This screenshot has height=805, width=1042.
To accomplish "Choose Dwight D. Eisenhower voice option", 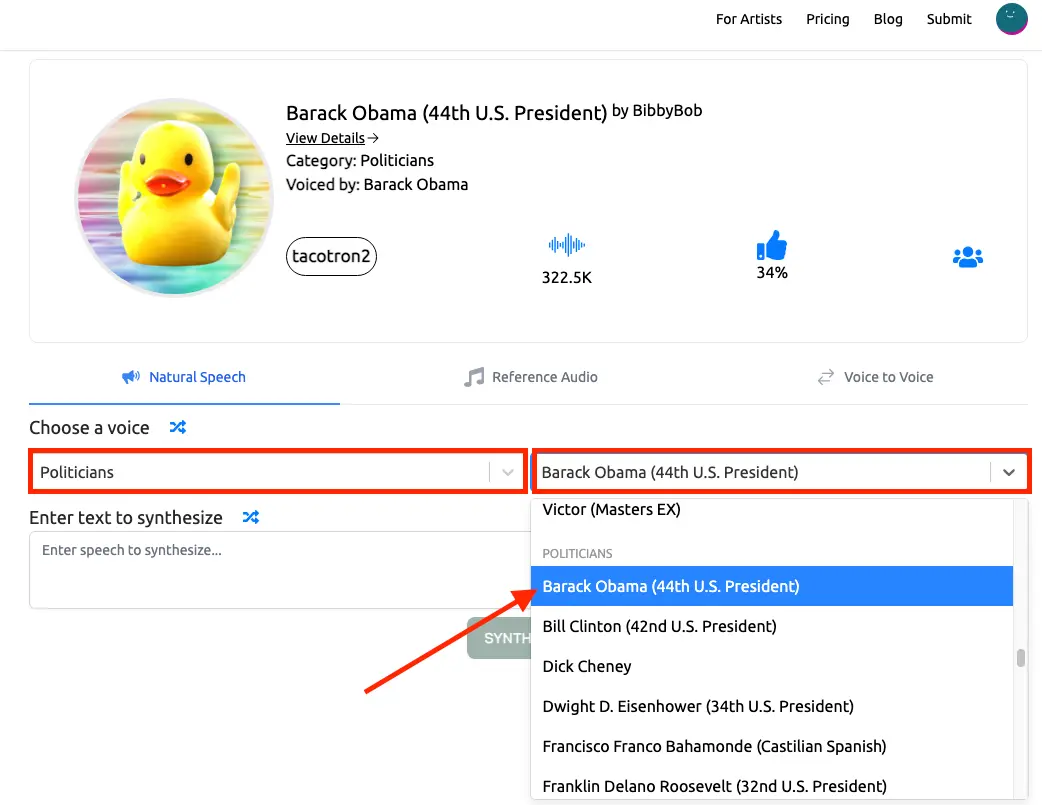I will point(772,706).
